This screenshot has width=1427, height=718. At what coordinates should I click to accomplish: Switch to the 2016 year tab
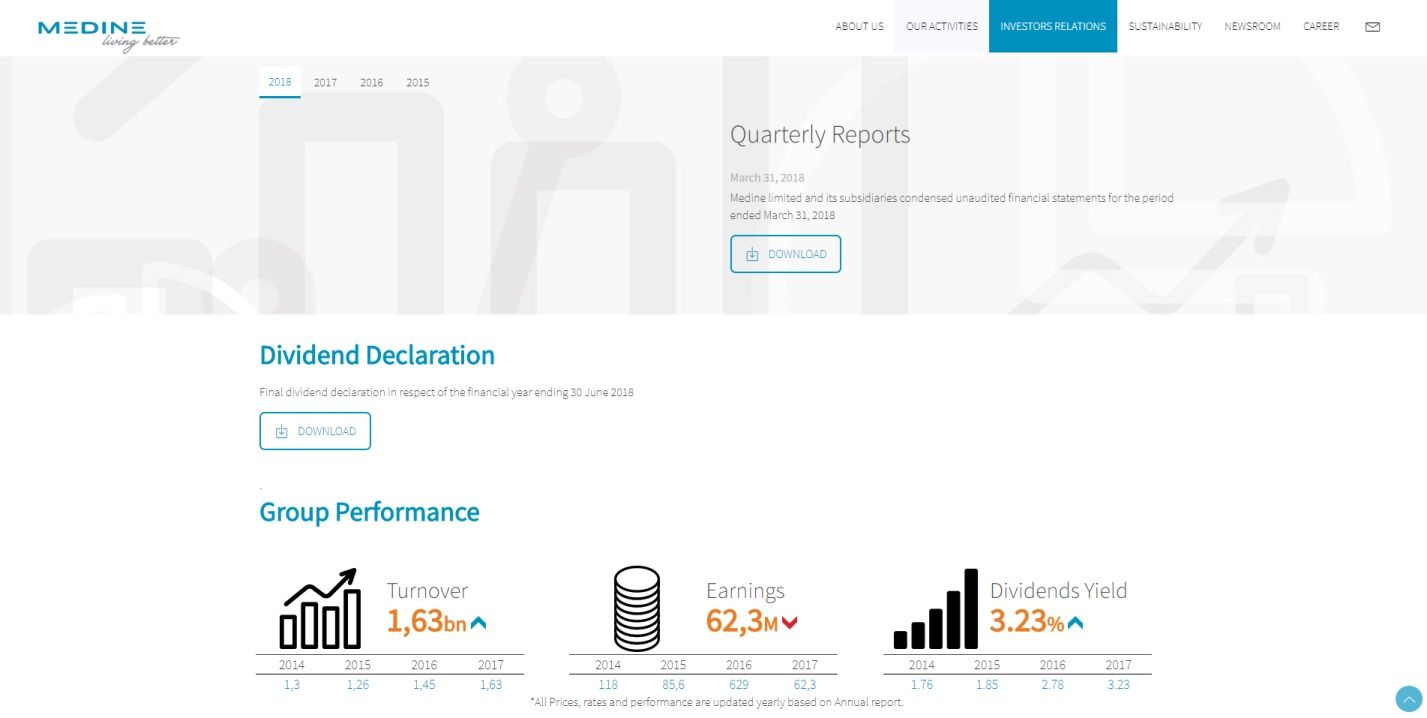pyautogui.click(x=371, y=82)
